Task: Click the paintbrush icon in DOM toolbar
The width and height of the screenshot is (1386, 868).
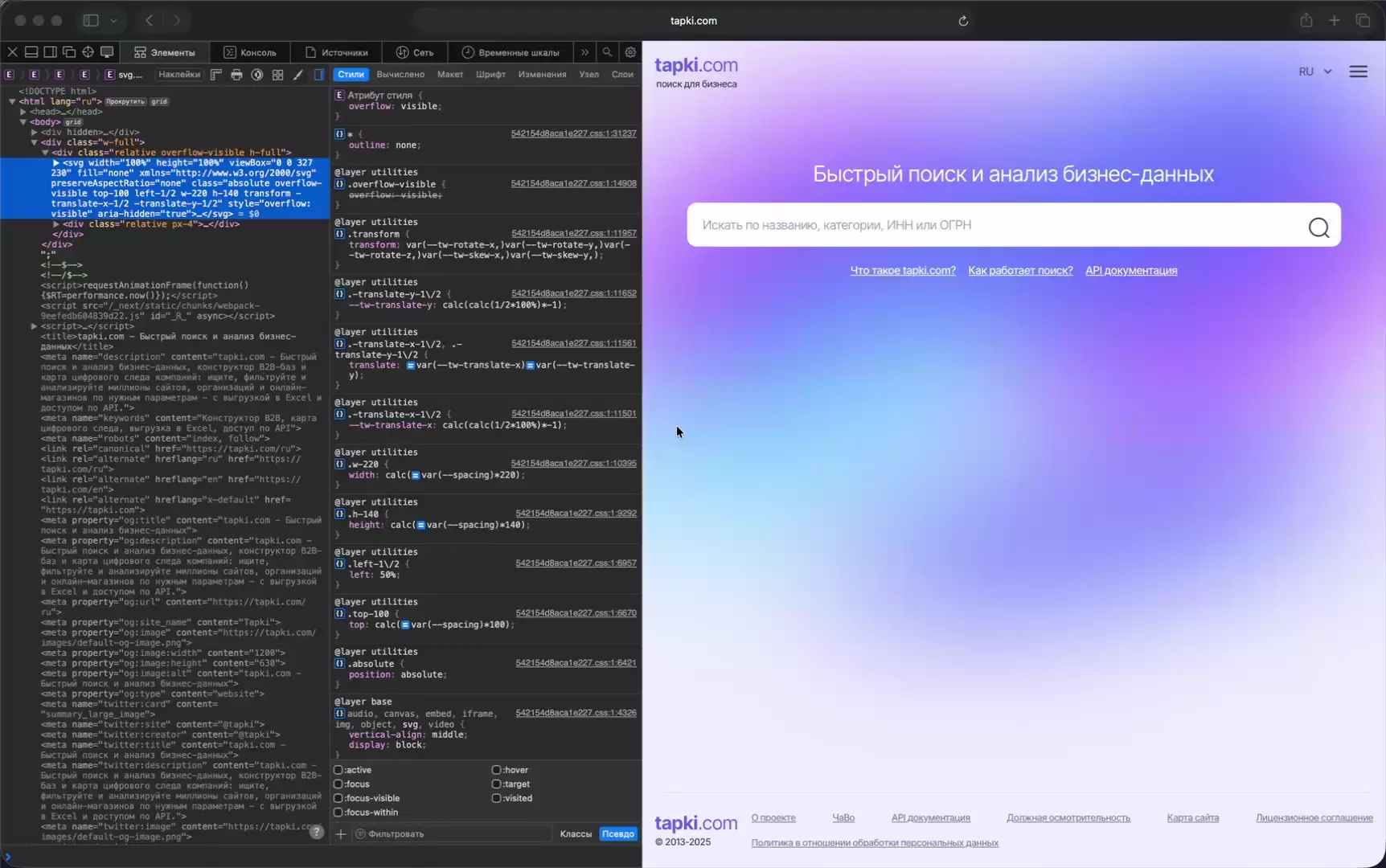Action: 298,75
